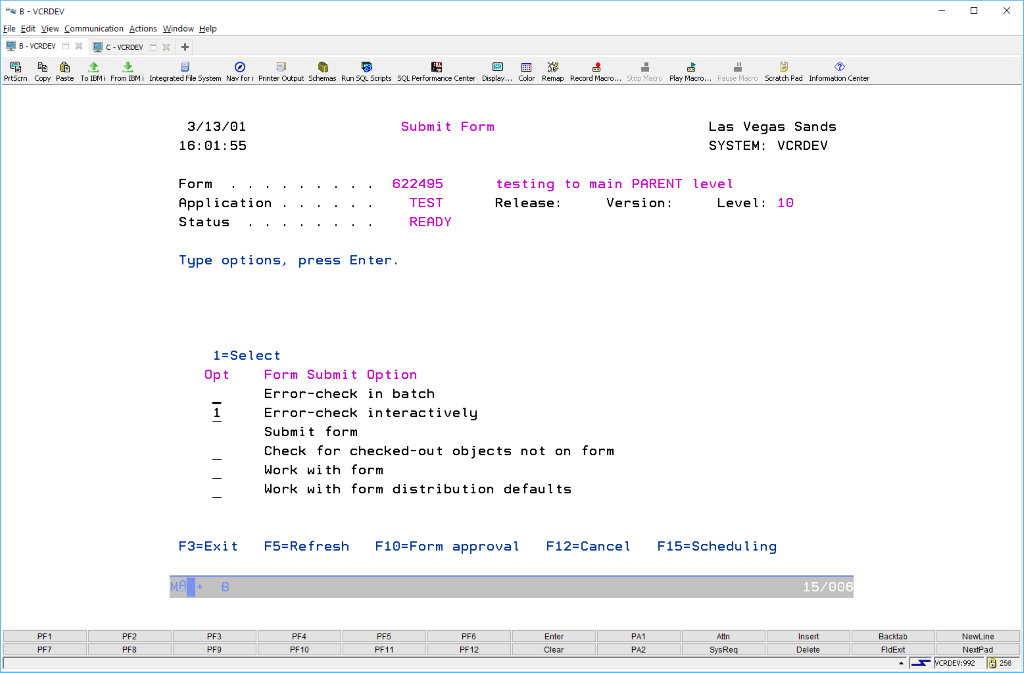Click the PrtScrn toolbar icon
Viewport: 1024px width, 673px height.
point(16,71)
